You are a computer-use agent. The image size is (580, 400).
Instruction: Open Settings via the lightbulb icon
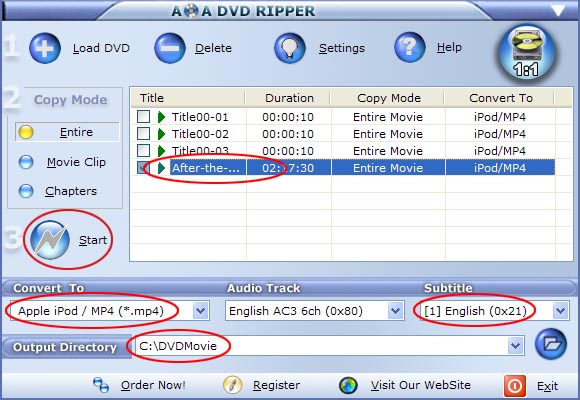click(x=290, y=48)
